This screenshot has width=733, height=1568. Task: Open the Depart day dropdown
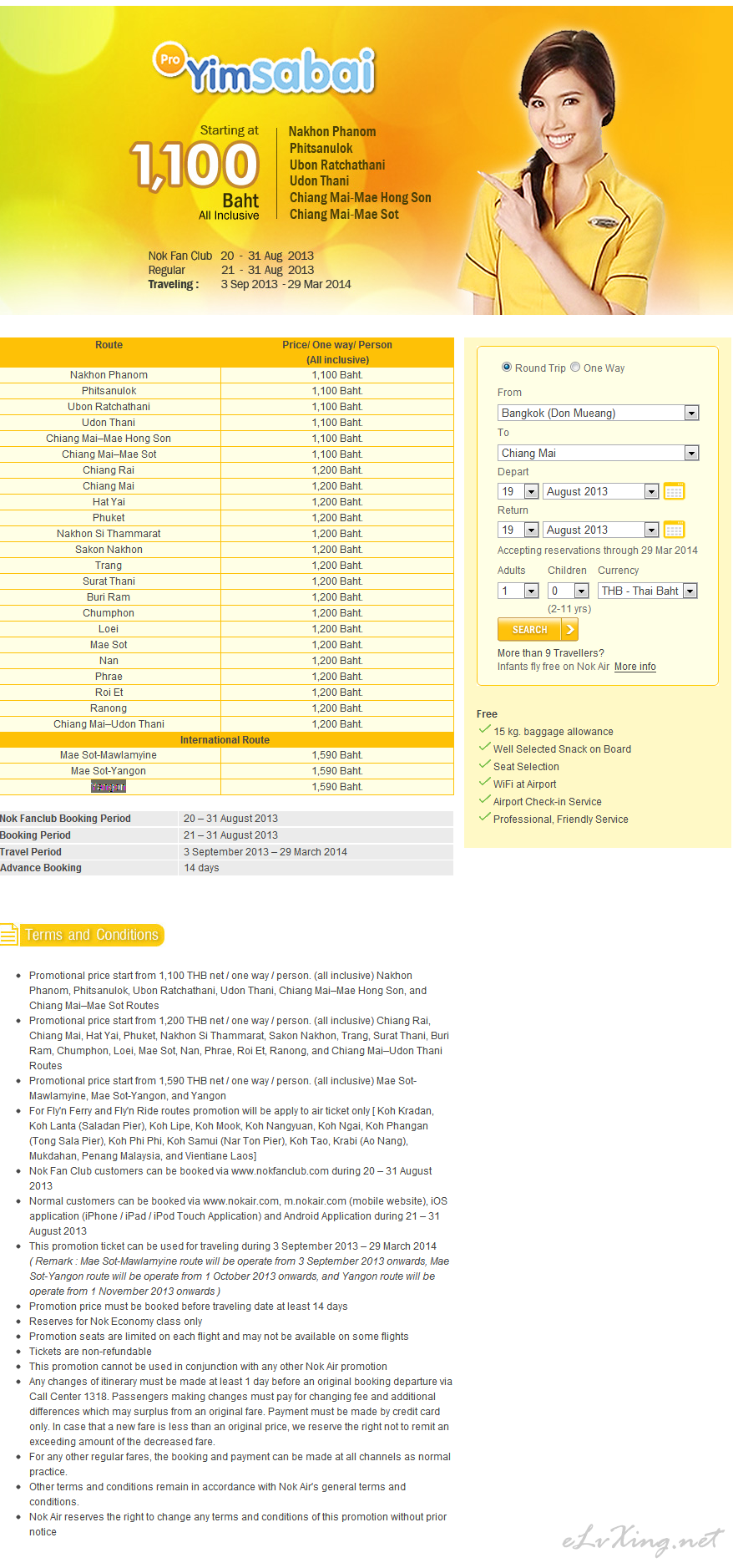[518, 491]
